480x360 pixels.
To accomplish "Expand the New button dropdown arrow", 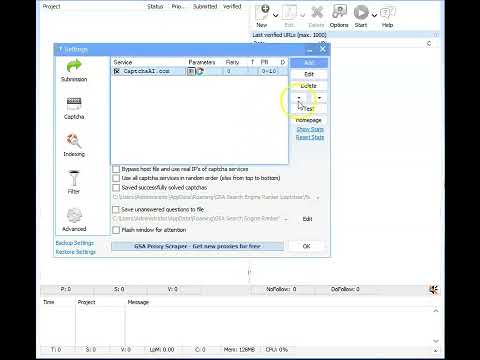I will [x=276, y=15].
